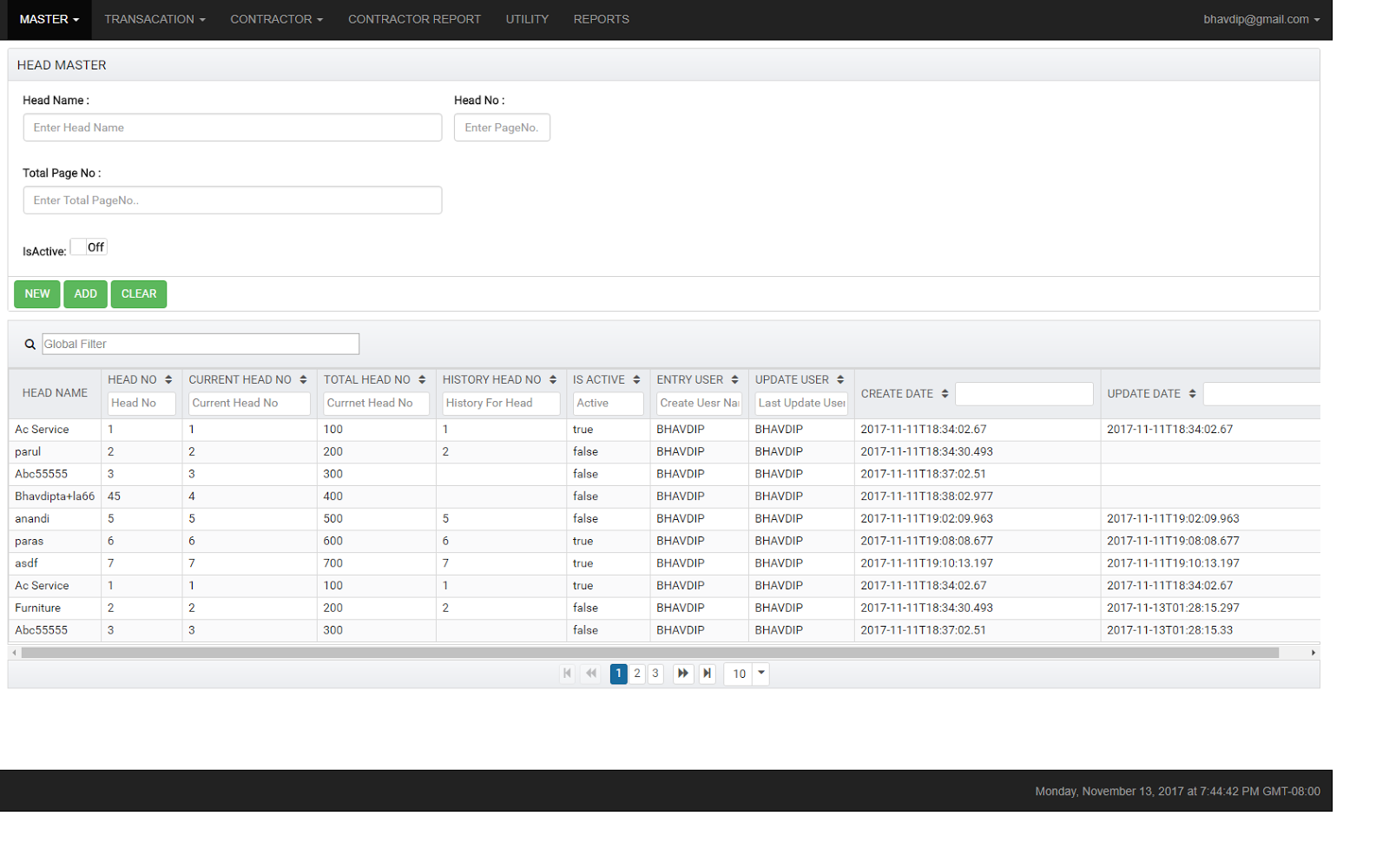Sort by Update User arrows

point(840,380)
